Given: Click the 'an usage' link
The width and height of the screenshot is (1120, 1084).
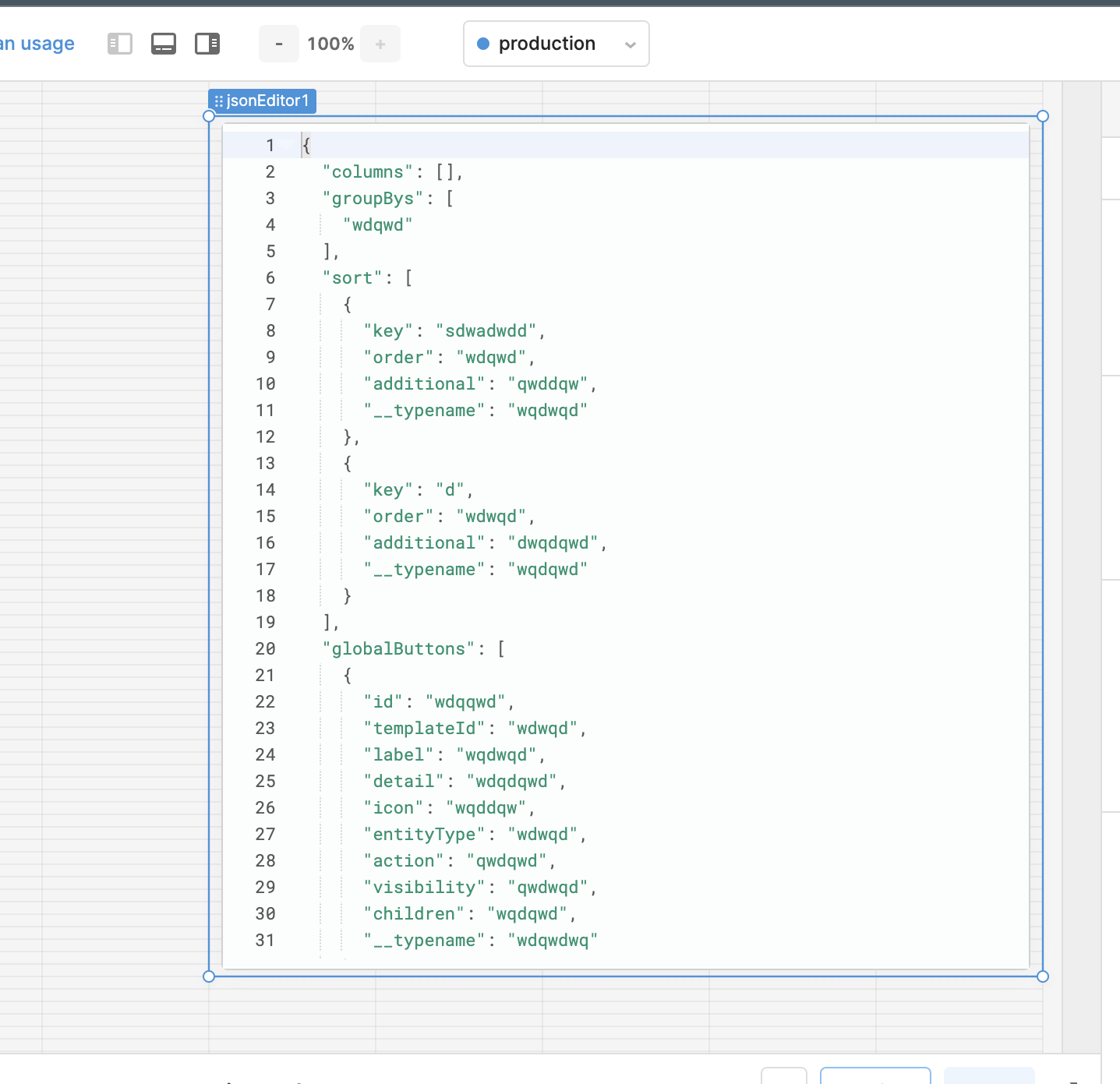Looking at the screenshot, I should [x=36, y=44].
